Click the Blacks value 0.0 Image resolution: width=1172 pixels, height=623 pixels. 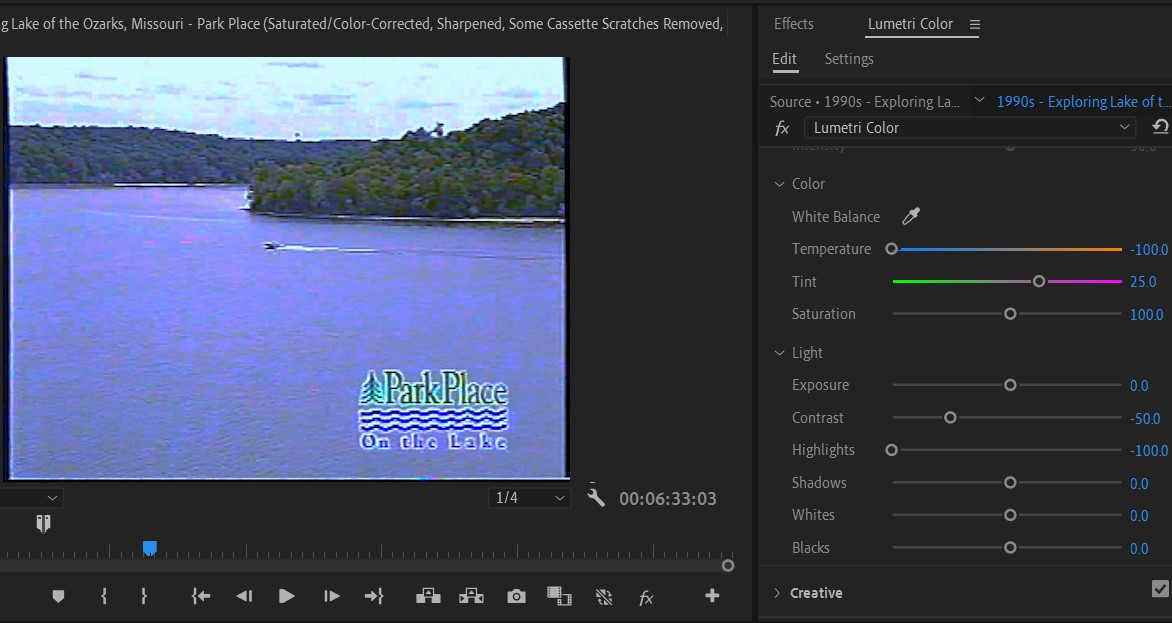pos(1139,548)
